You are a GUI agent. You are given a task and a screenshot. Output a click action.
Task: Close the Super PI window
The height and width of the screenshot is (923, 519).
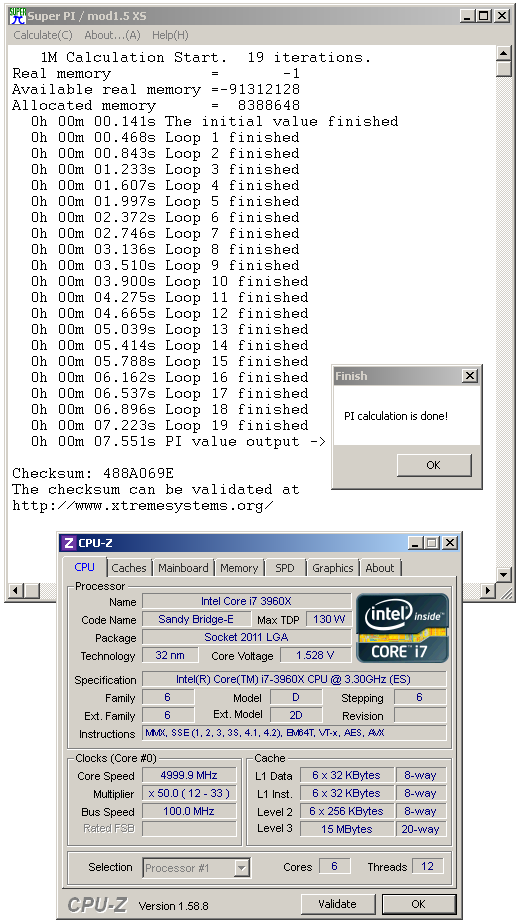[x=501, y=16]
